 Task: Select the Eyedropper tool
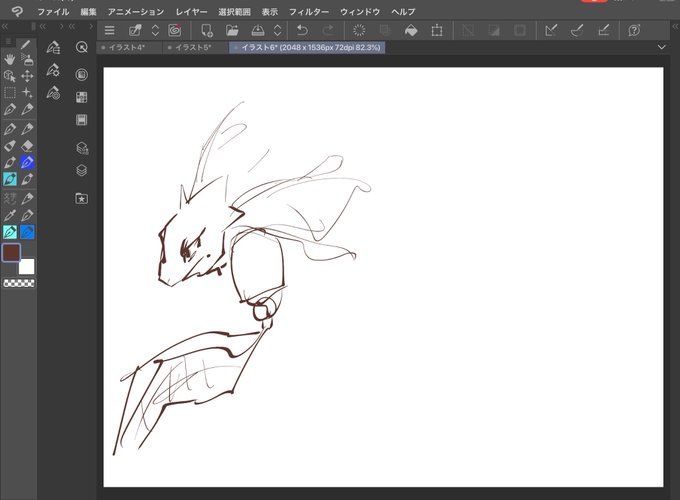click(x=10, y=216)
